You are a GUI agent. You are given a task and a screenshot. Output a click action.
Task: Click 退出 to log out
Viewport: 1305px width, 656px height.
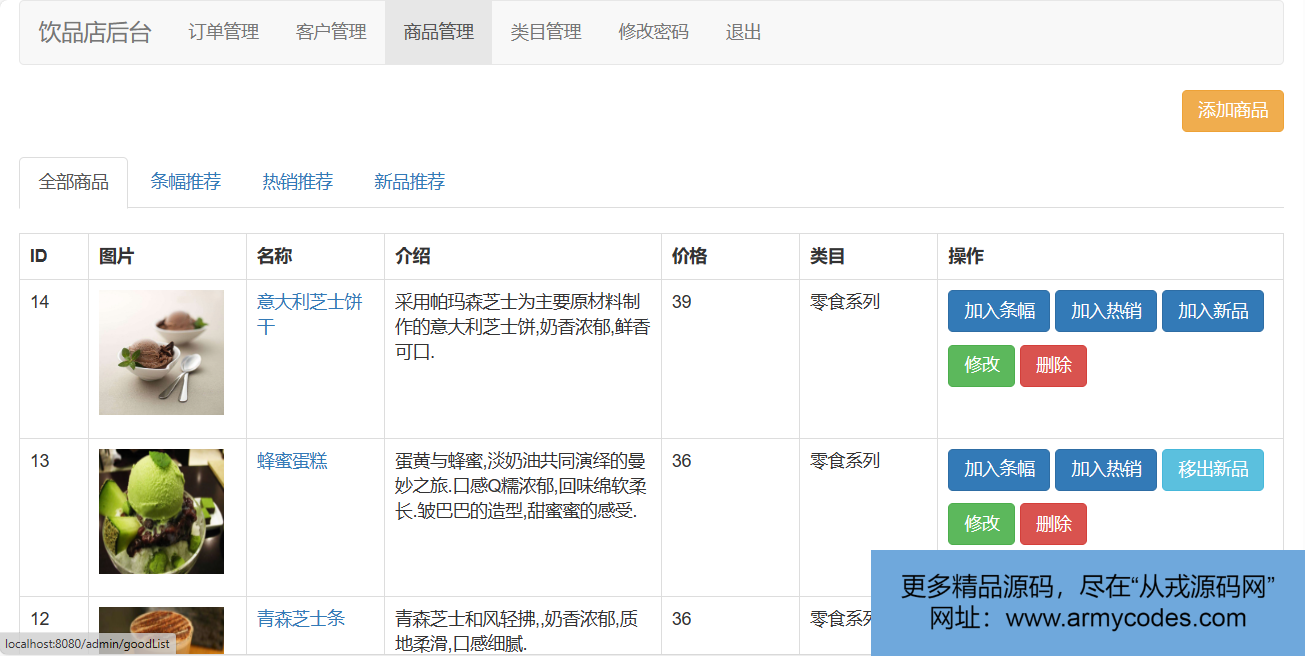[743, 32]
